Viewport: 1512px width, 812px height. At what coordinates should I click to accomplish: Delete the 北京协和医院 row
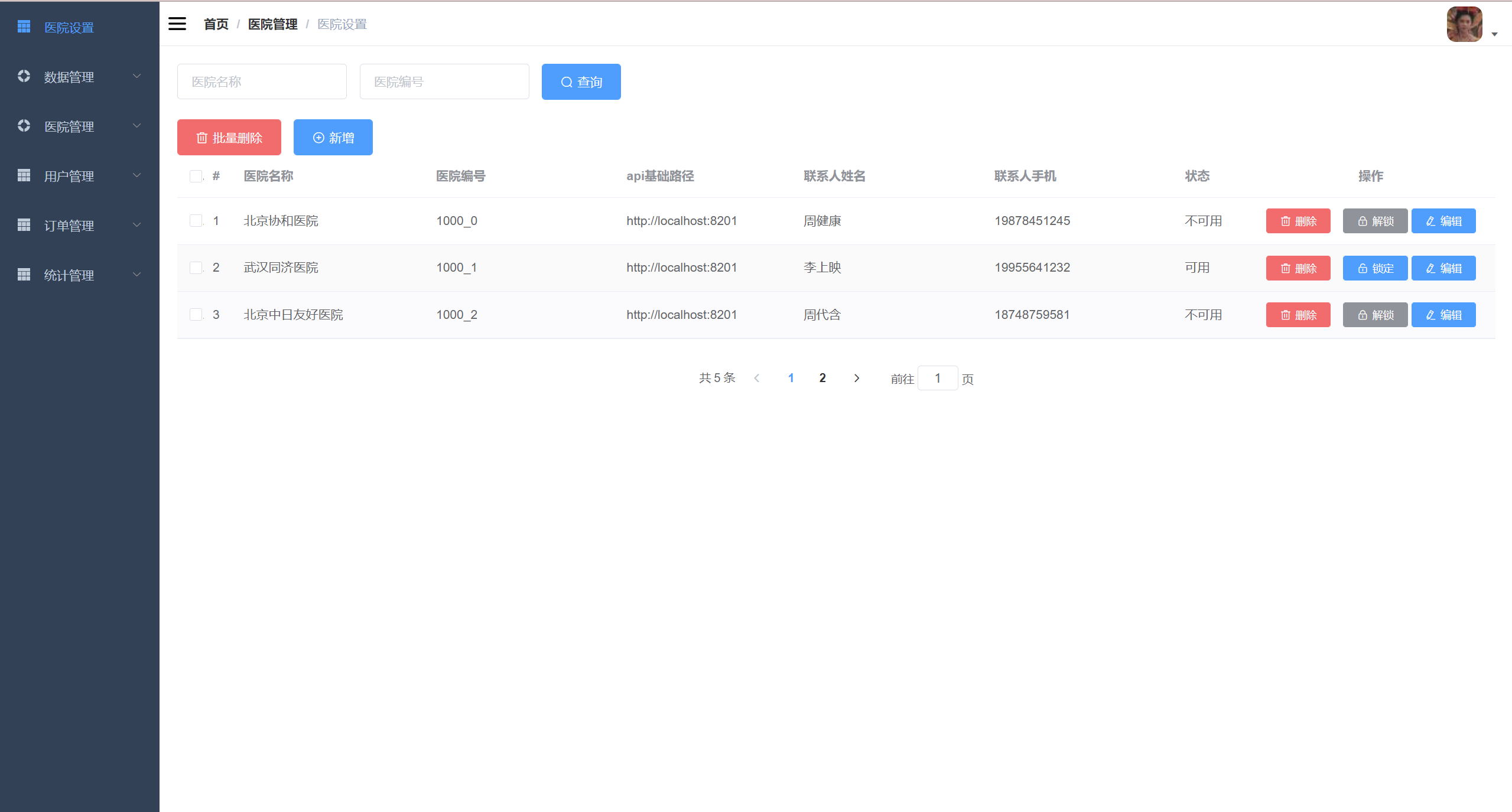(1298, 221)
